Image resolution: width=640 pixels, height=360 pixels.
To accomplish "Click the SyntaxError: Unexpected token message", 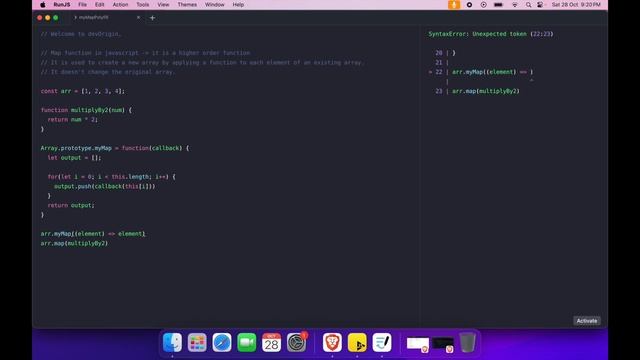I will pyautogui.click(x=491, y=34).
